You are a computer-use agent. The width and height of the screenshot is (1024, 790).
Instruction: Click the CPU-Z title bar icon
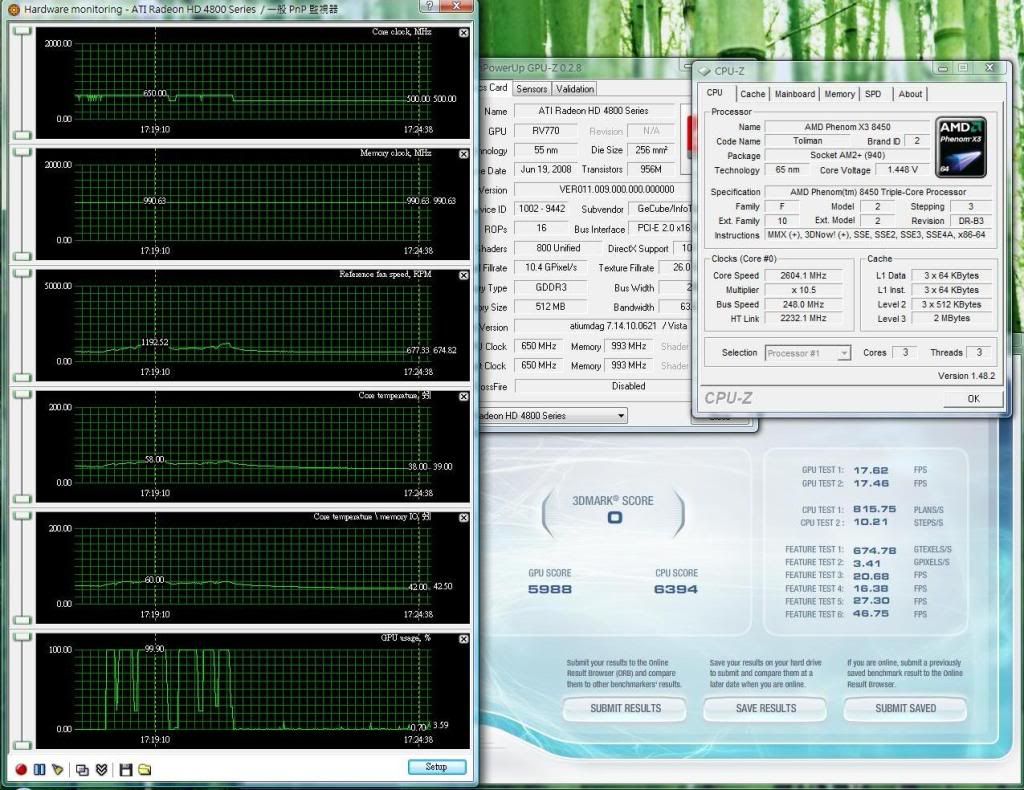click(x=704, y=71)
